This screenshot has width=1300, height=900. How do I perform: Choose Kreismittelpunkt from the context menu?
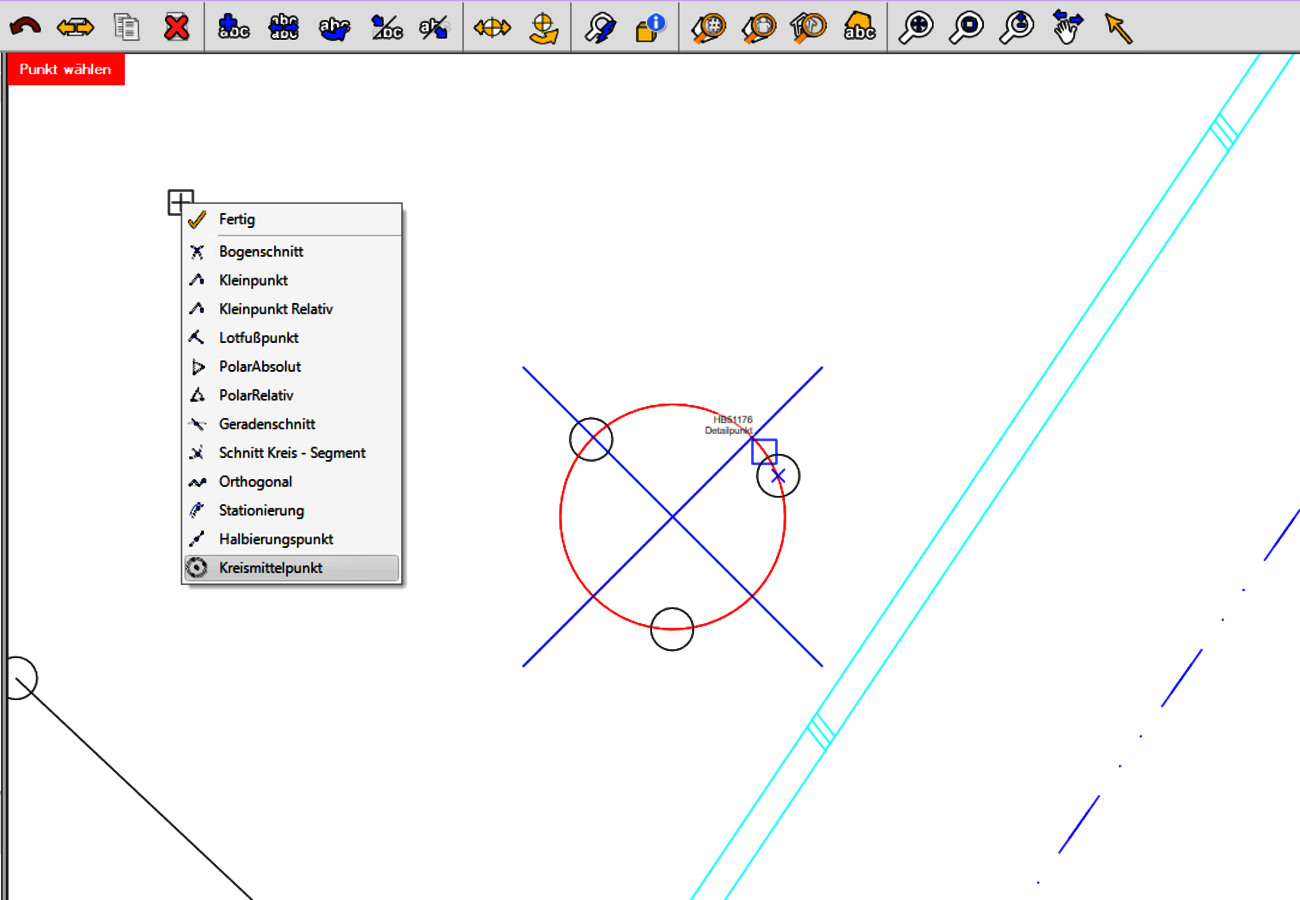(270, 568)
